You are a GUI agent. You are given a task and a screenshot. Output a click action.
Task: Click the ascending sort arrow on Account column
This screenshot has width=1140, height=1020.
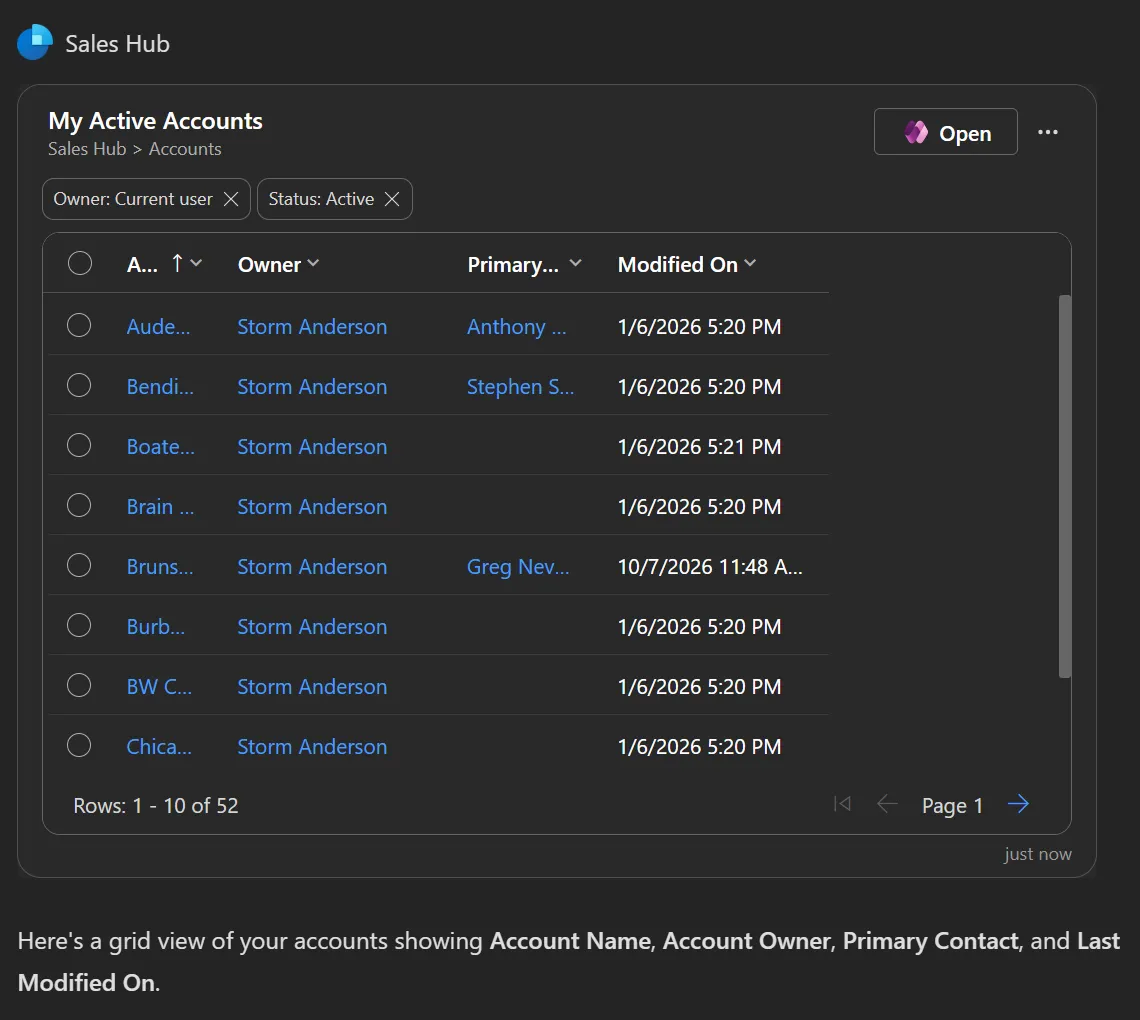[x=177, y=263]
